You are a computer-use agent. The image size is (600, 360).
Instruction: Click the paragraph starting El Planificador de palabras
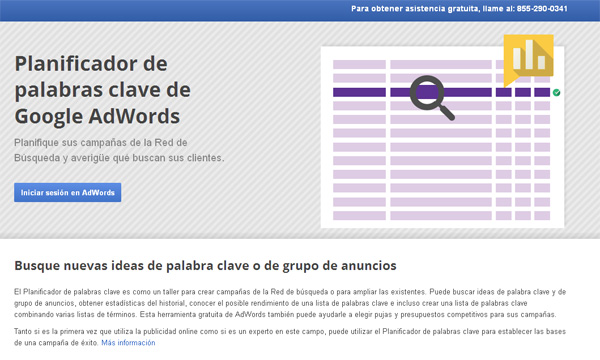pyautogui.click(x=290, y=303)
